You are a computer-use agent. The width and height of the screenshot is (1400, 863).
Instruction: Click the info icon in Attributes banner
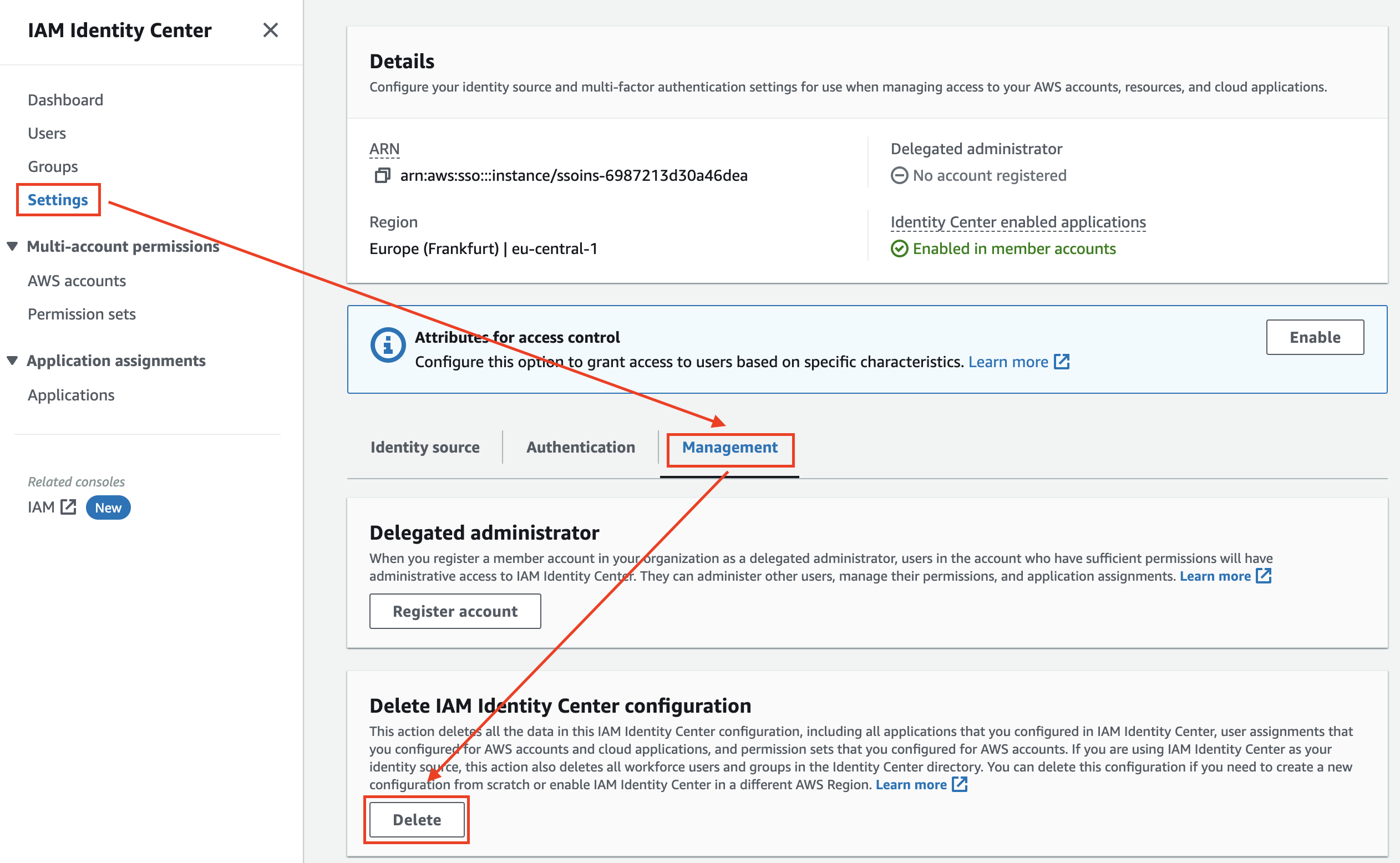388,345
